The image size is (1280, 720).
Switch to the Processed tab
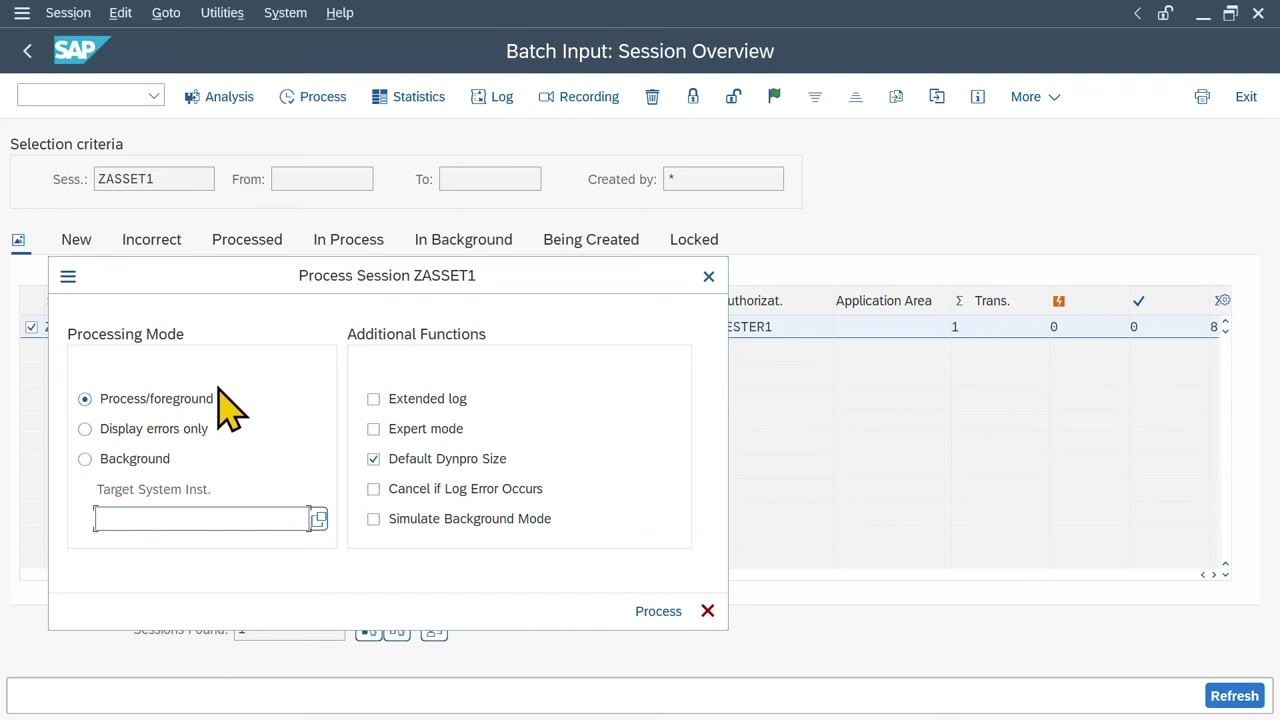pyautogui.click(x=247, y=239)
